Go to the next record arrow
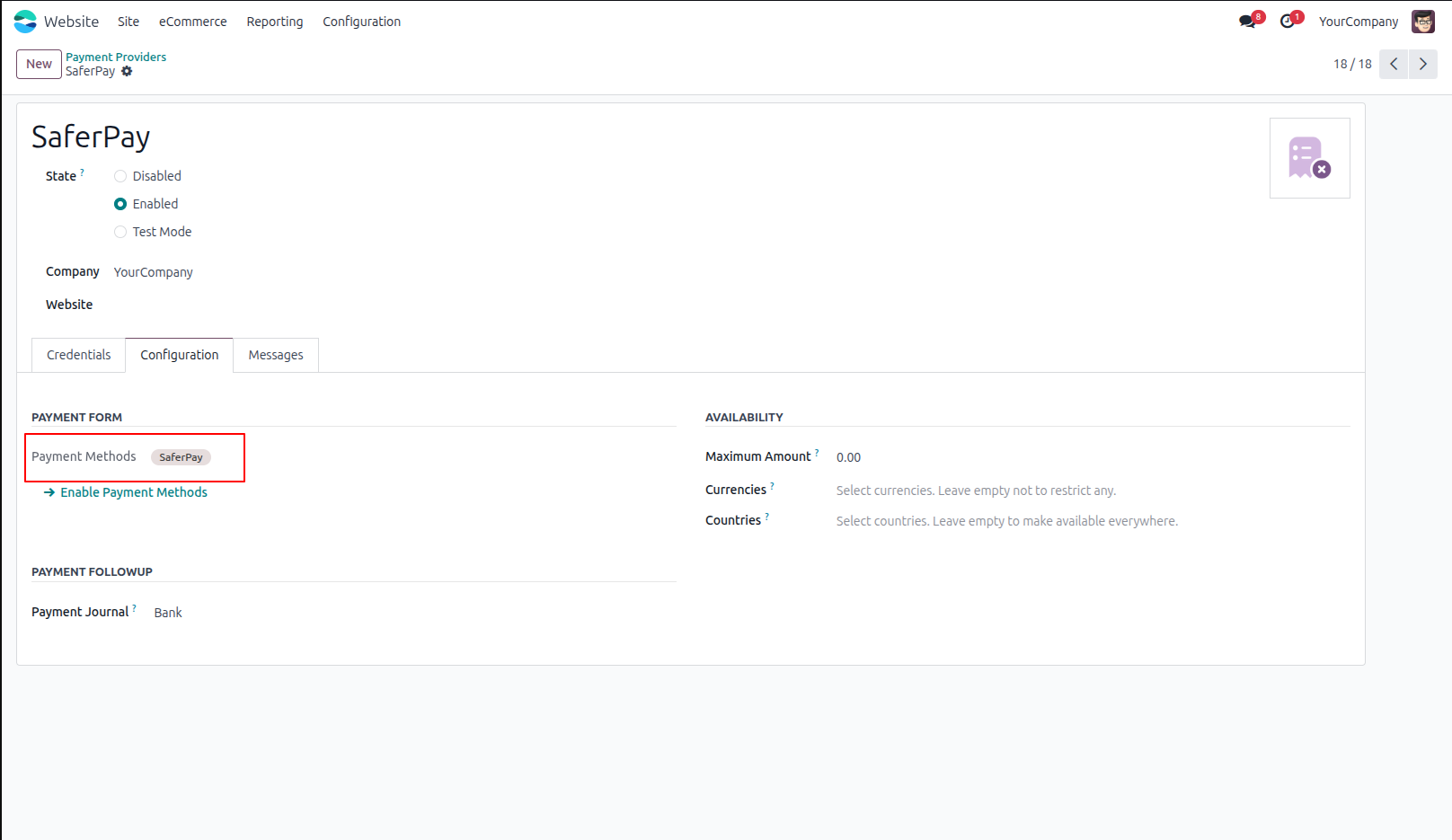The image size is (1452, 840). click(x=1423, y=64)
